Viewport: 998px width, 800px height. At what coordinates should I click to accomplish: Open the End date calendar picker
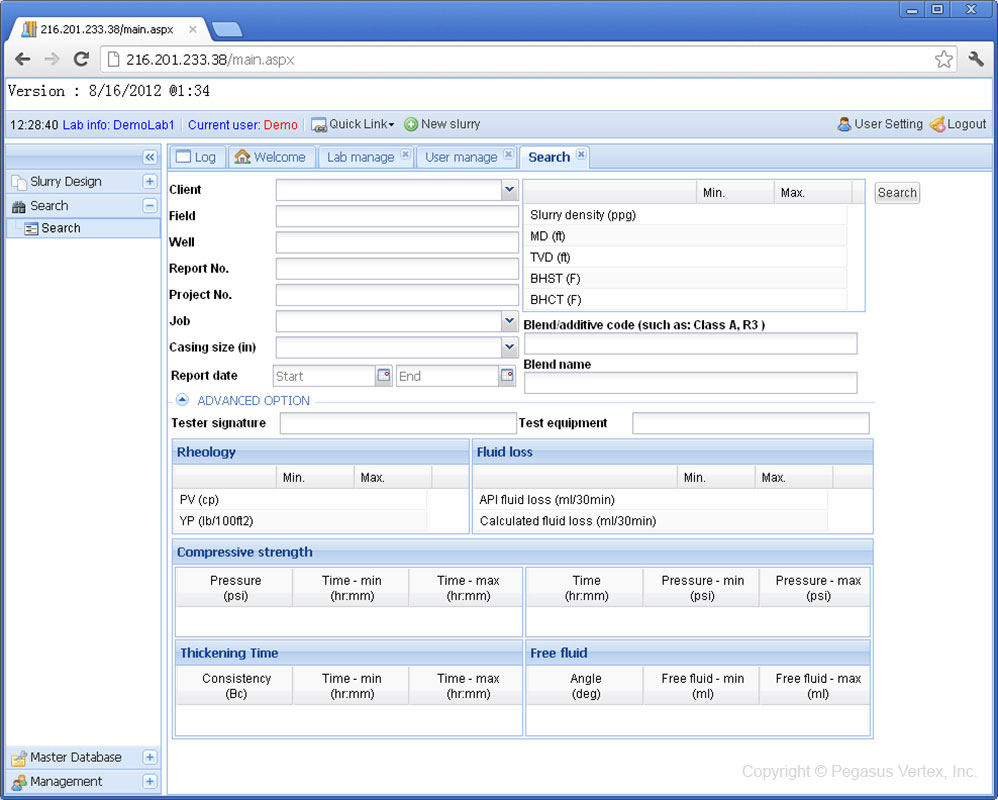tap(507, 375)
